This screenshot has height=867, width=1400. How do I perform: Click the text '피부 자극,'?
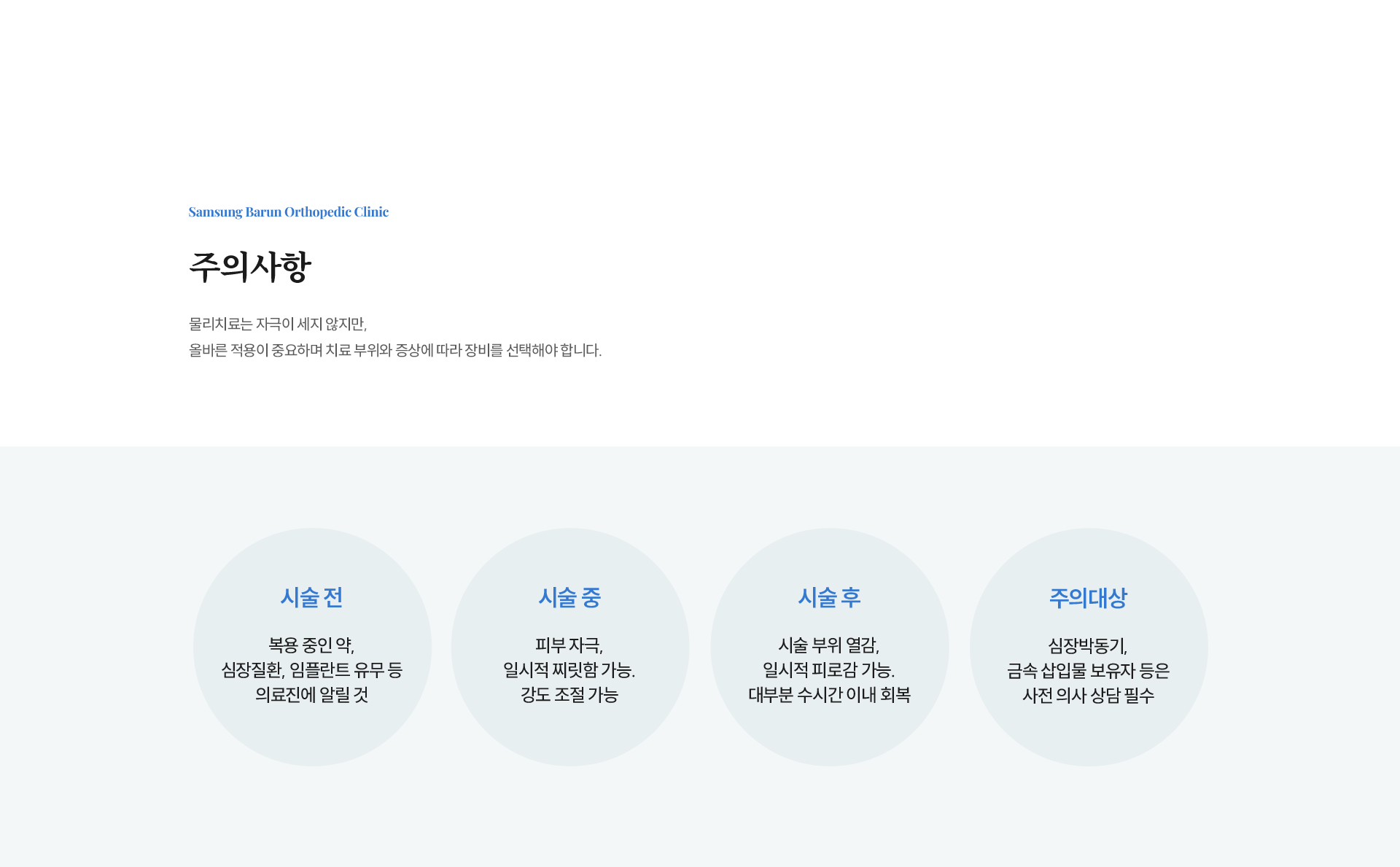click(570, 645)
